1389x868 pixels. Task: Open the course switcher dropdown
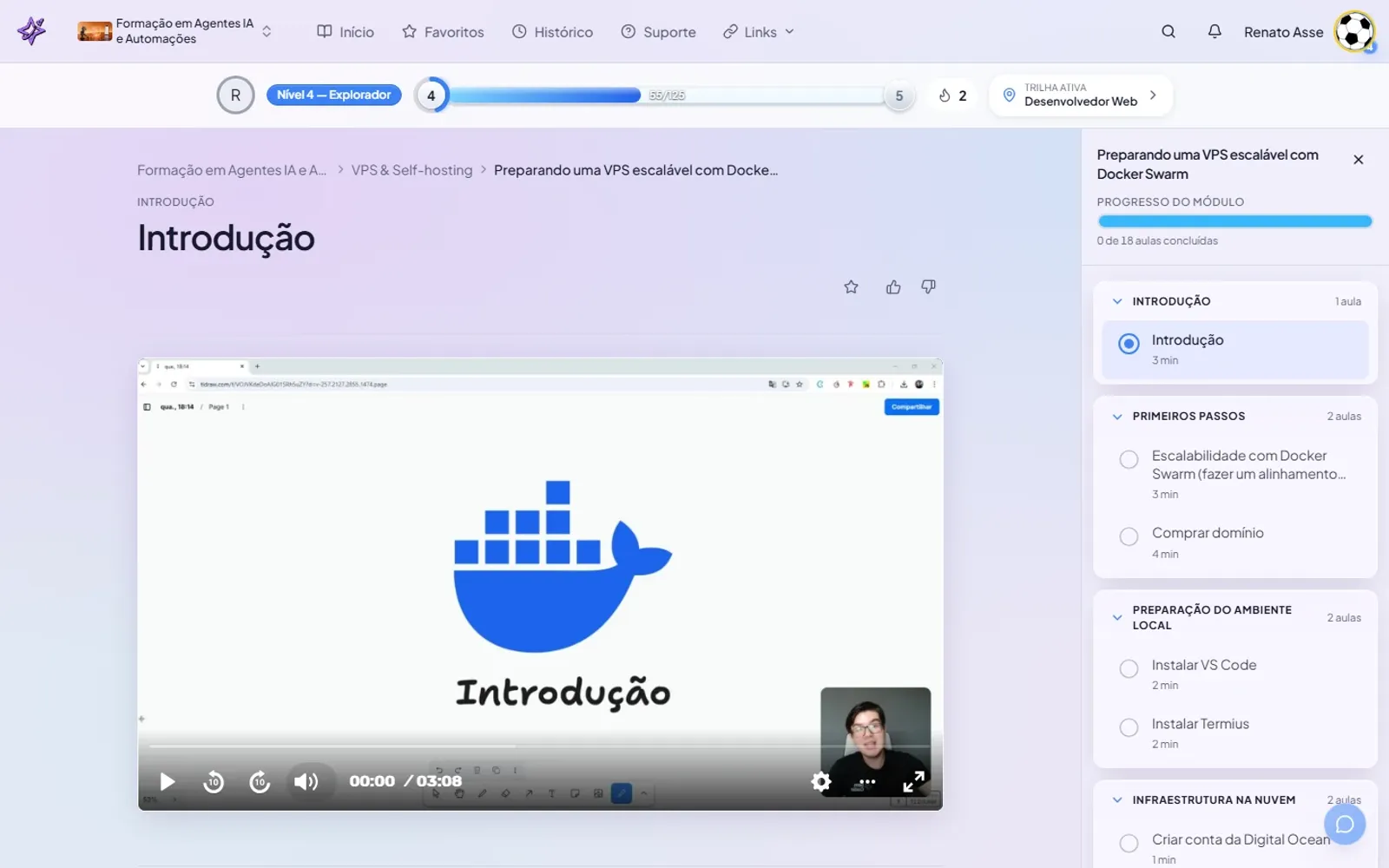click(267, 31)
